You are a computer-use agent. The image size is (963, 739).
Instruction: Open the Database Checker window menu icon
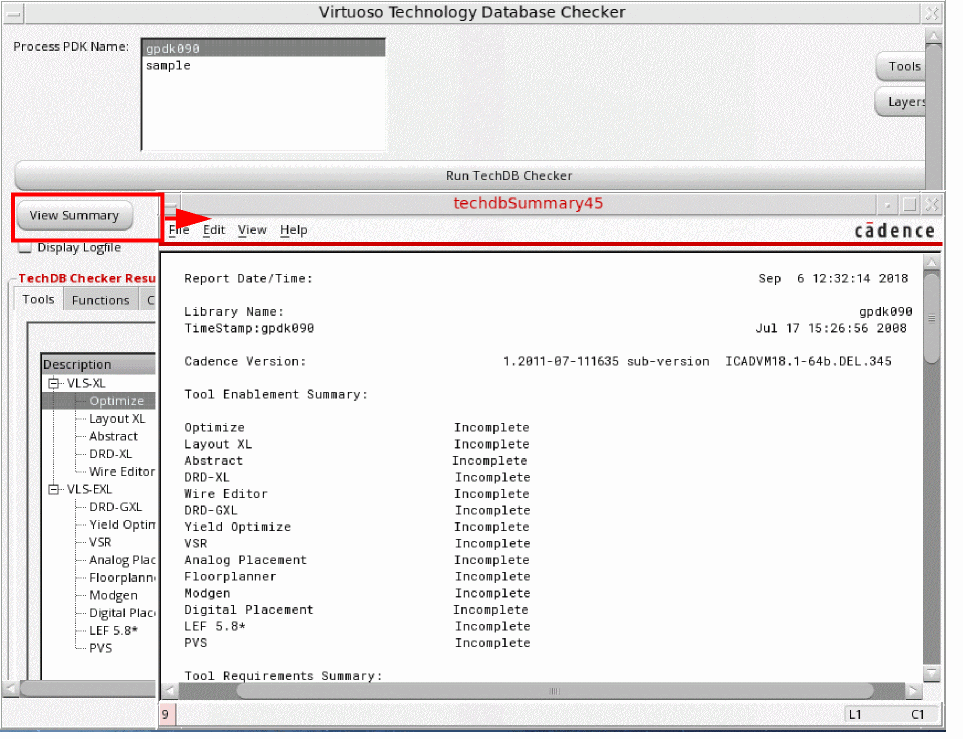click(12, 13)
